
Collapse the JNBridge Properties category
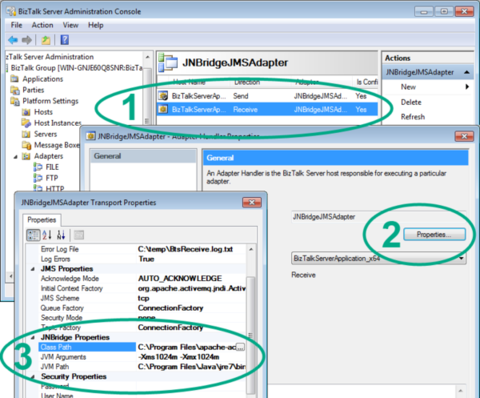[x=32, y=337]
